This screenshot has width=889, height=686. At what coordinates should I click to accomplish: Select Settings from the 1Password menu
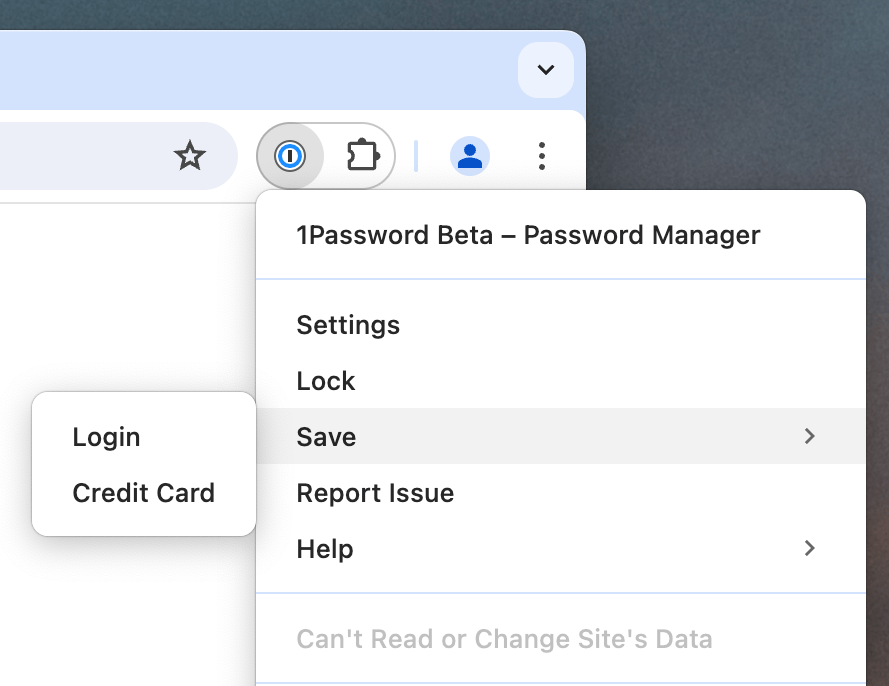[347, 325]
